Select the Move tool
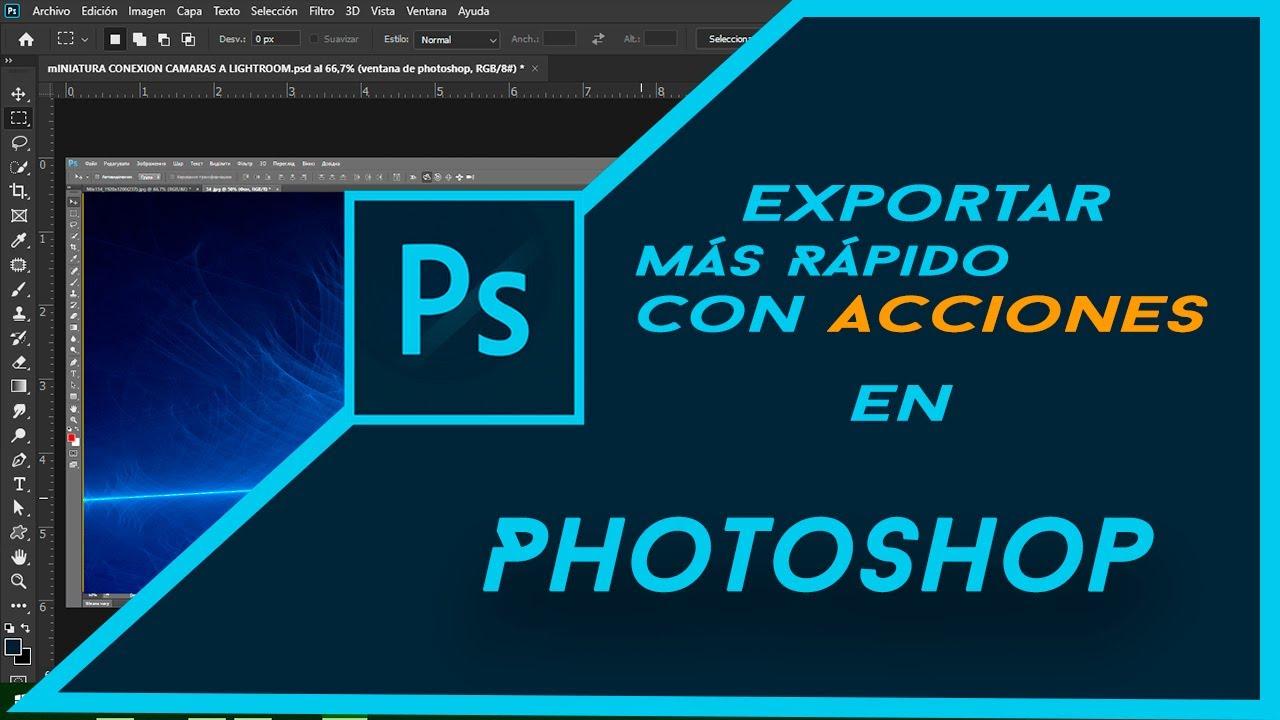 click(x=18, y=93)
